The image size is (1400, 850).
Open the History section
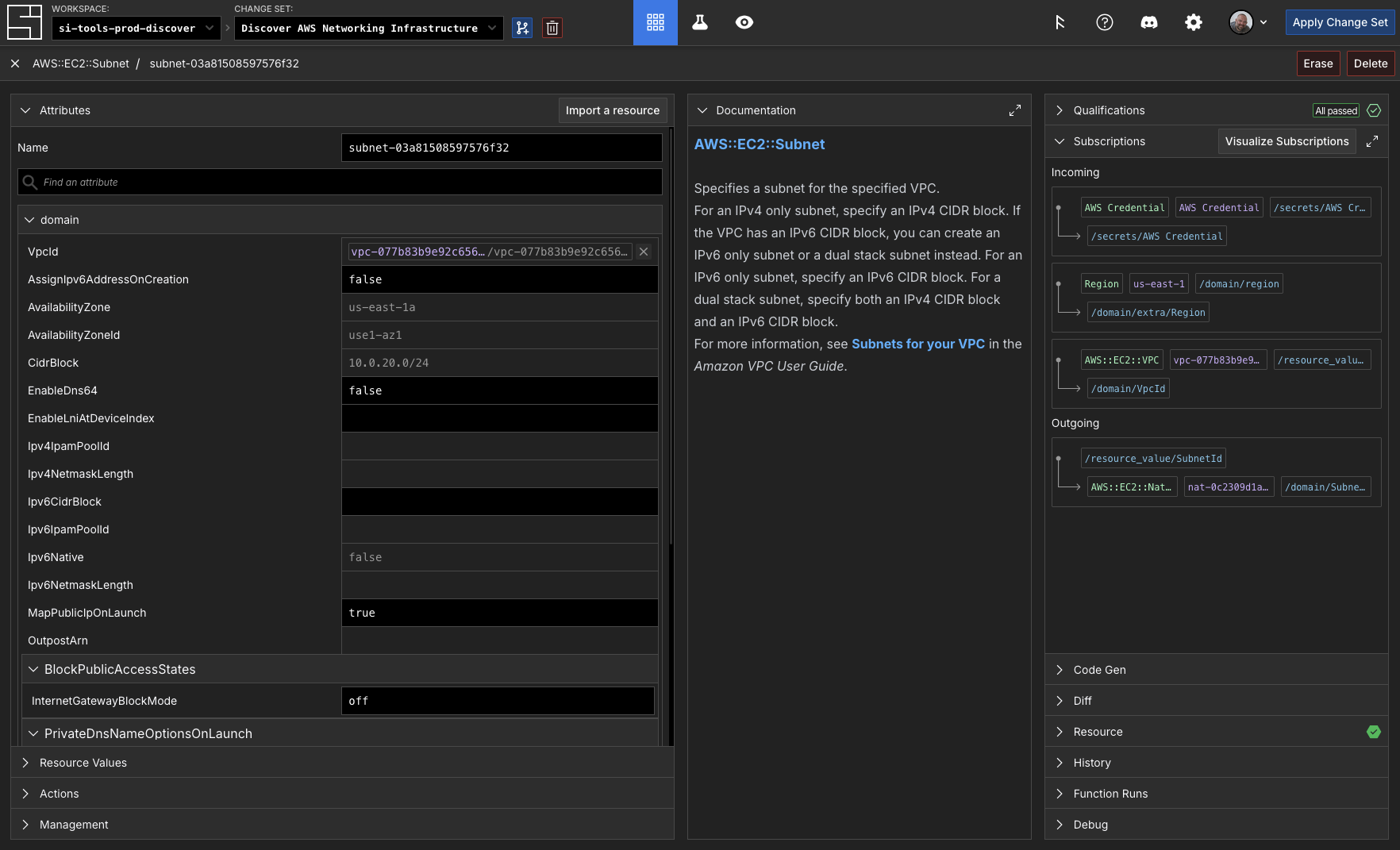point(1091,763)
